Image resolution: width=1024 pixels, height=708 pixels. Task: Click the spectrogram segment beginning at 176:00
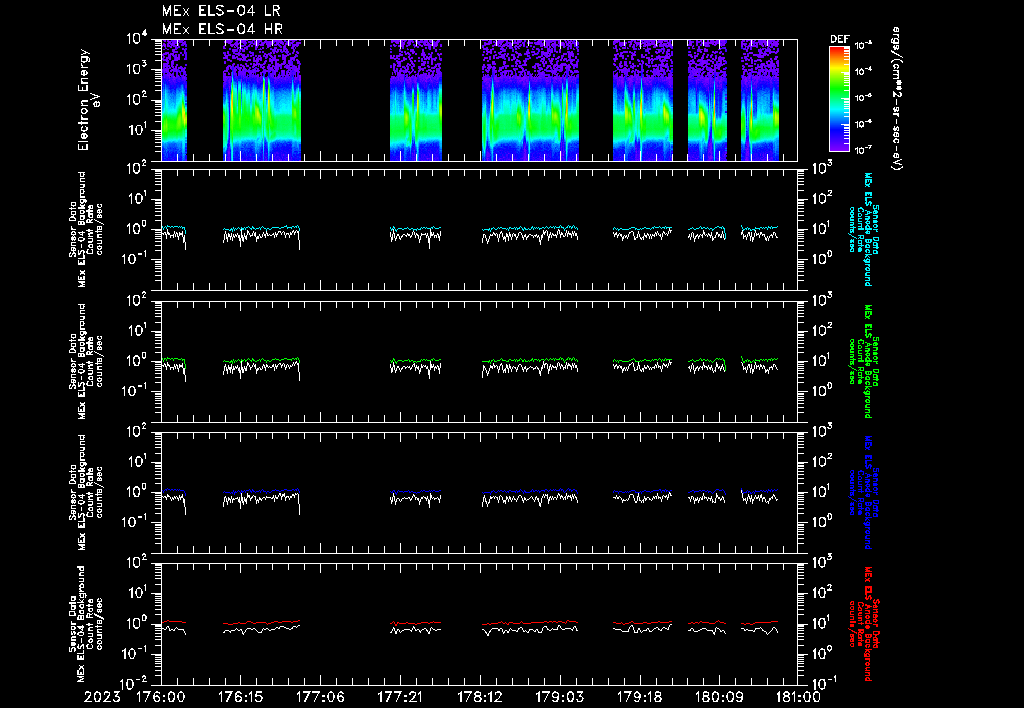tap(174, 100)
